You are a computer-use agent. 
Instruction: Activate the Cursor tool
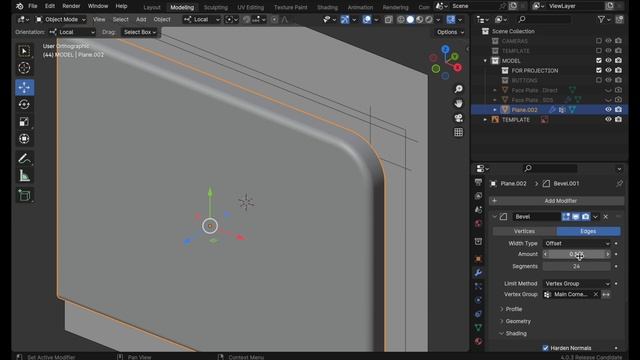click(x=24, y=68)
